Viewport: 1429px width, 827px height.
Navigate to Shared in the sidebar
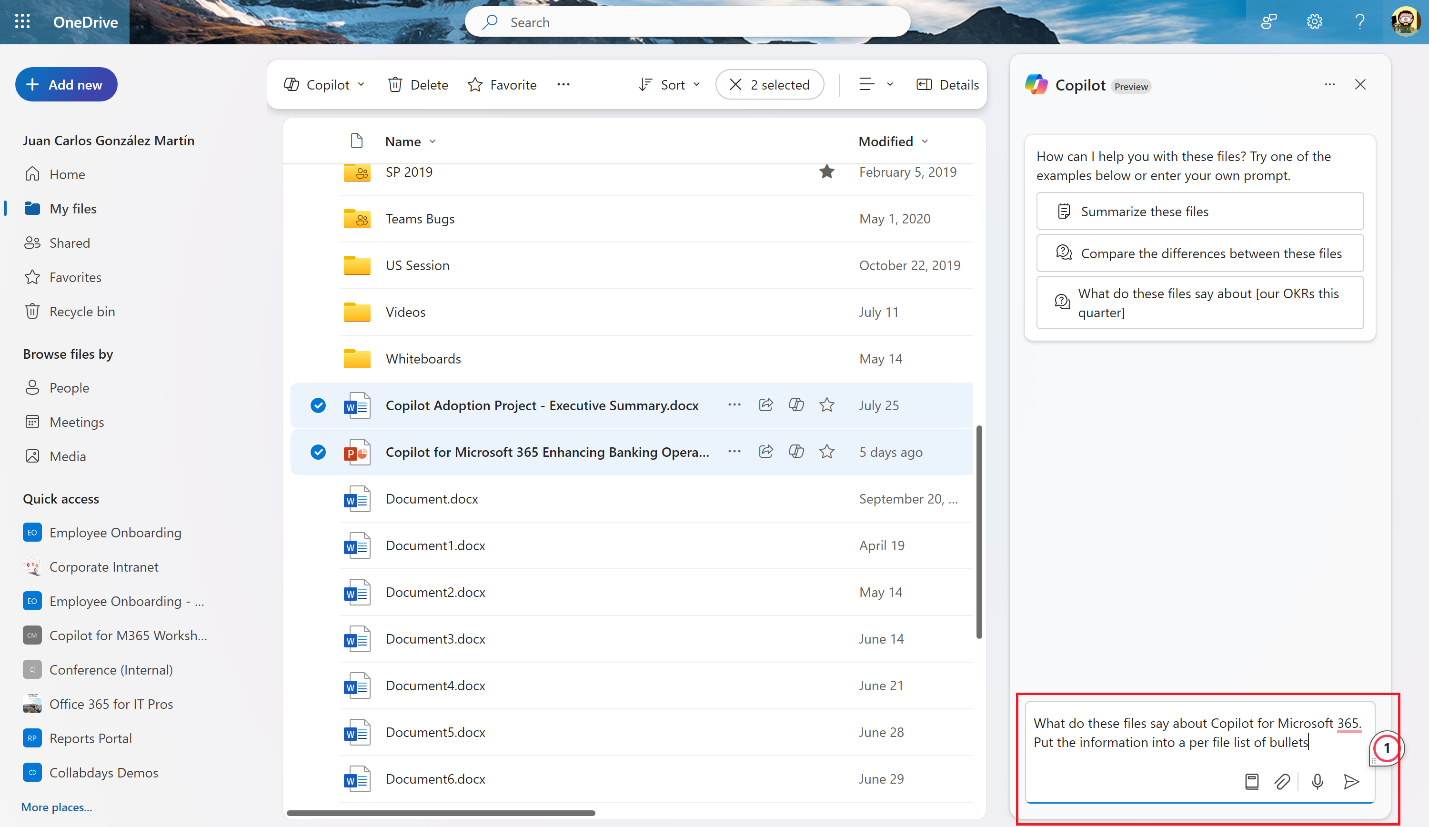(69, 242)
